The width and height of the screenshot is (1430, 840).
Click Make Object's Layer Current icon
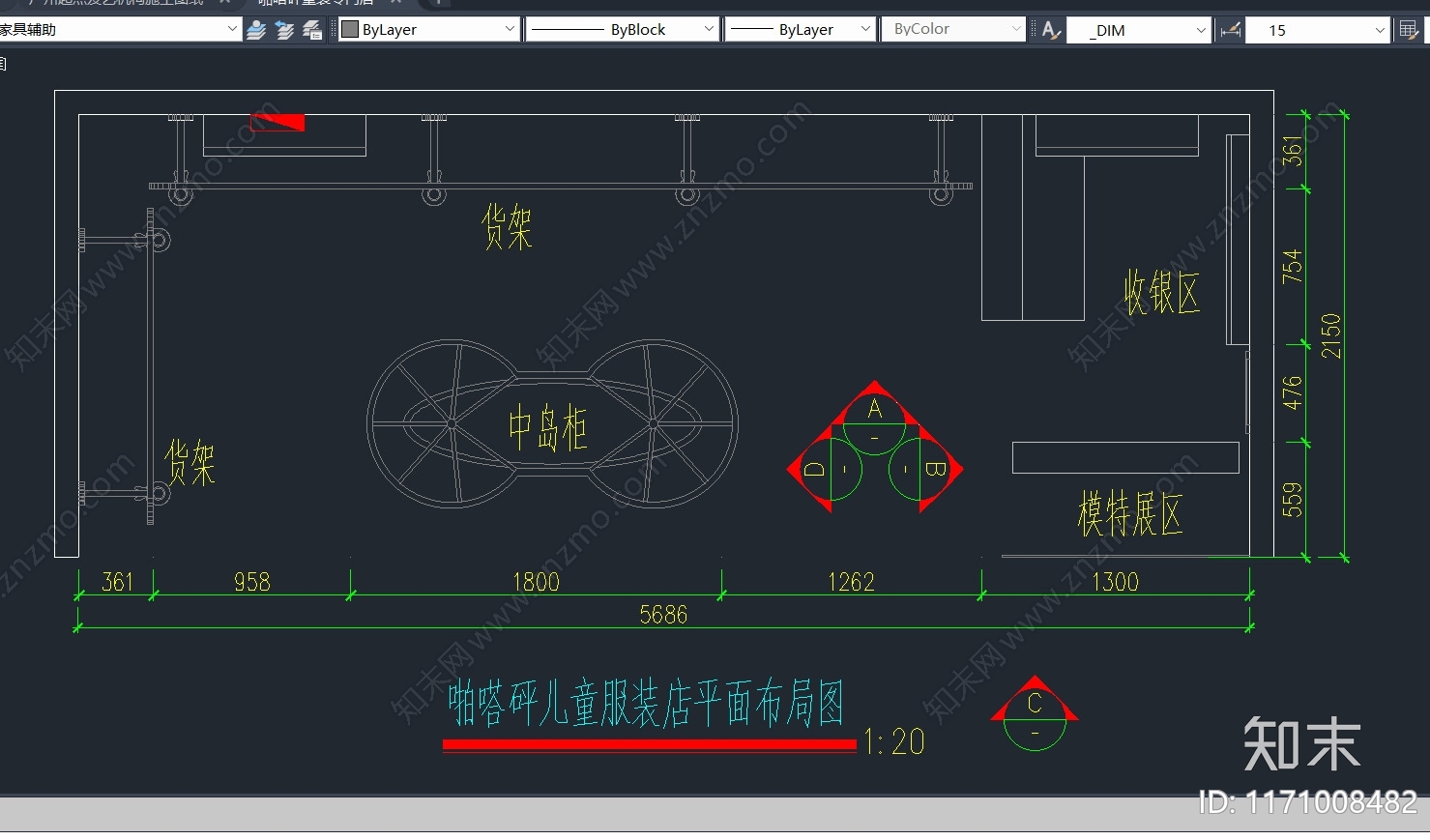pyautogui.click(x=256, y=30)
